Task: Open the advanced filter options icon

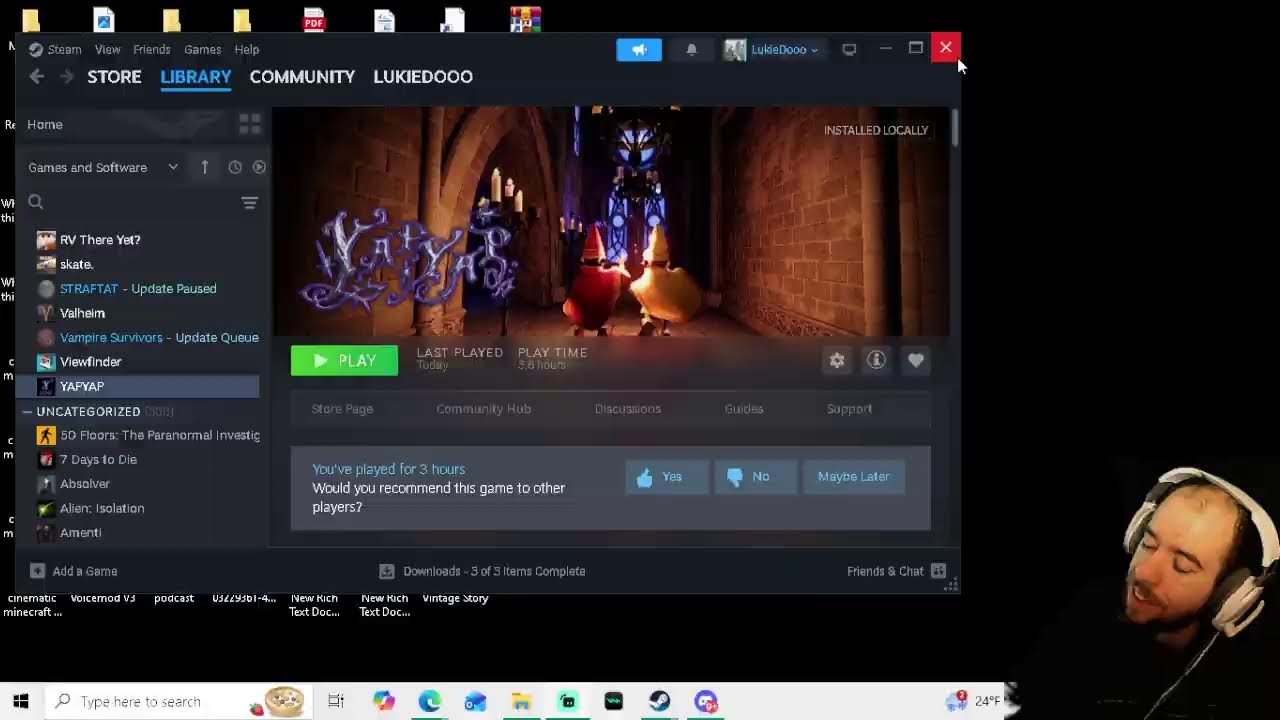Action: (250, 203)
